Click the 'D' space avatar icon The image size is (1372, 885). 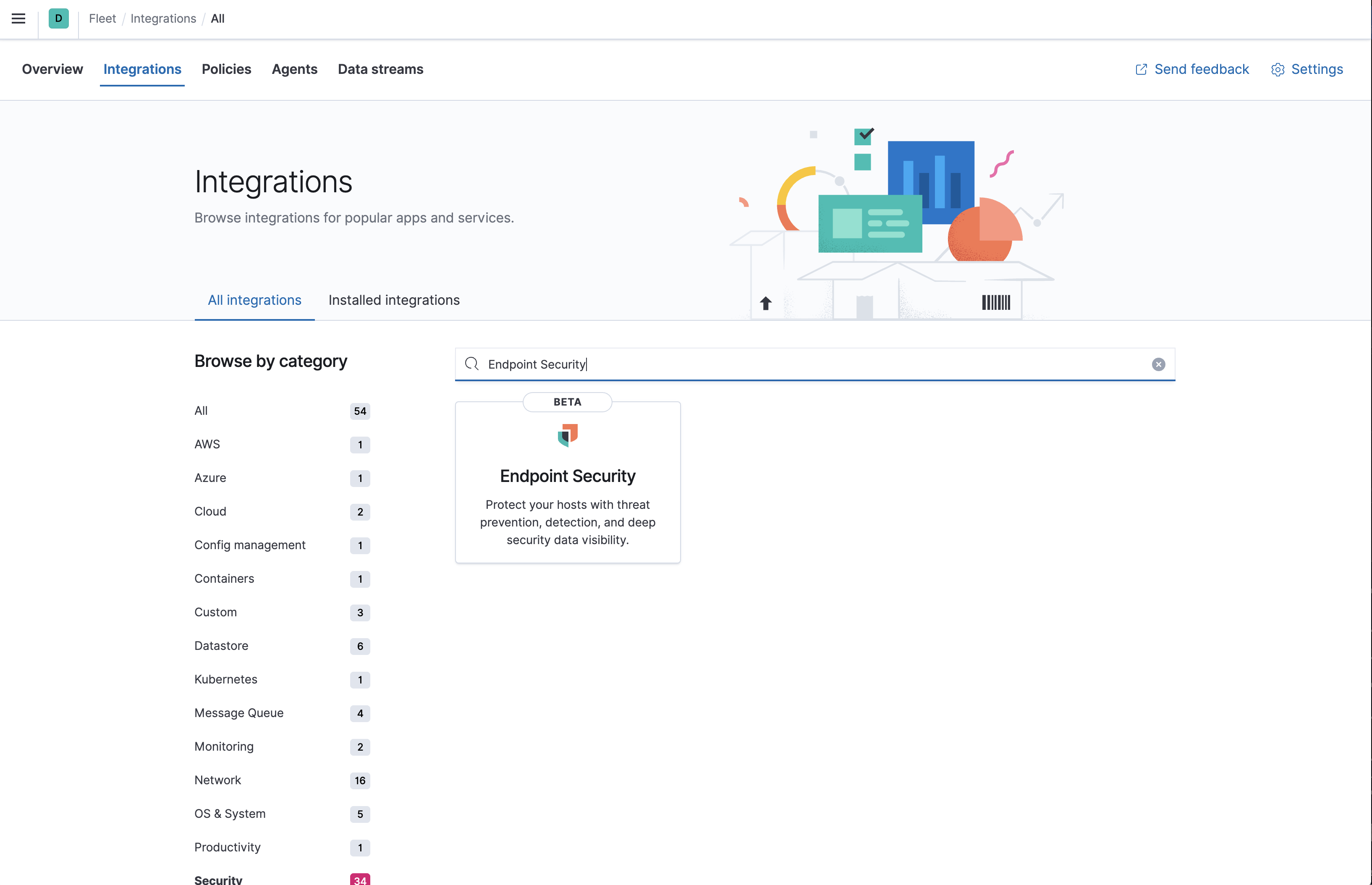58,18
